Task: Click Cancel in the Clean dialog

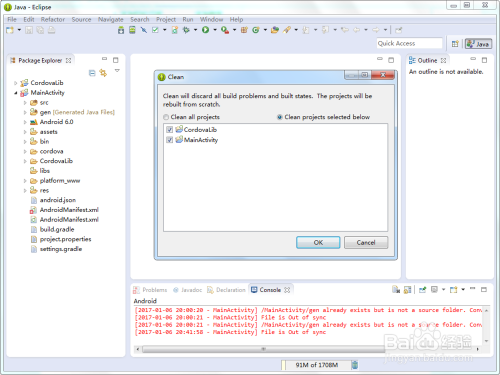Action: click(x=366, y=242)
